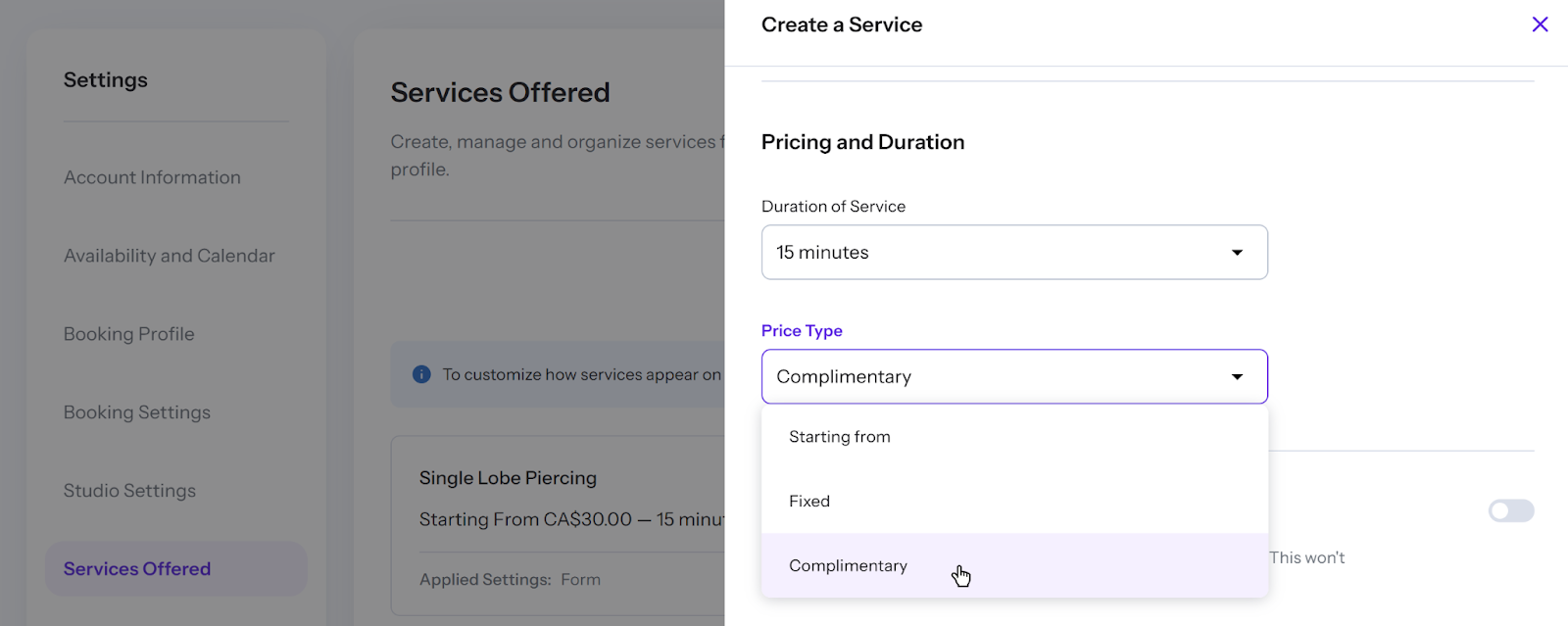Expand Duration of Service dropdown arrow
This screenshot has width=1568, height=626.
pyautogui.click(x=1237, y=253)
